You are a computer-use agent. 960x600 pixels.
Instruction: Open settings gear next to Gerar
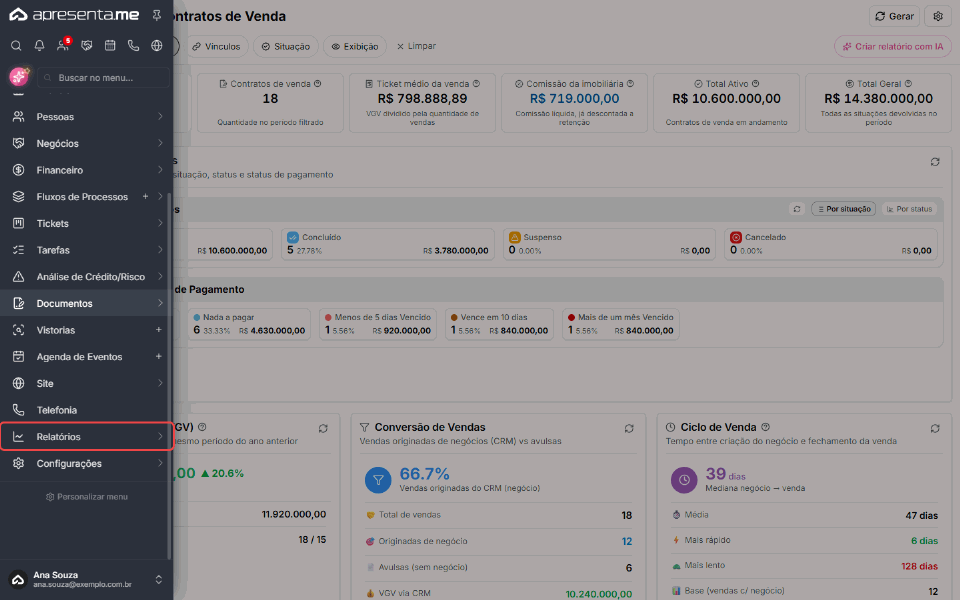[938, 17]
